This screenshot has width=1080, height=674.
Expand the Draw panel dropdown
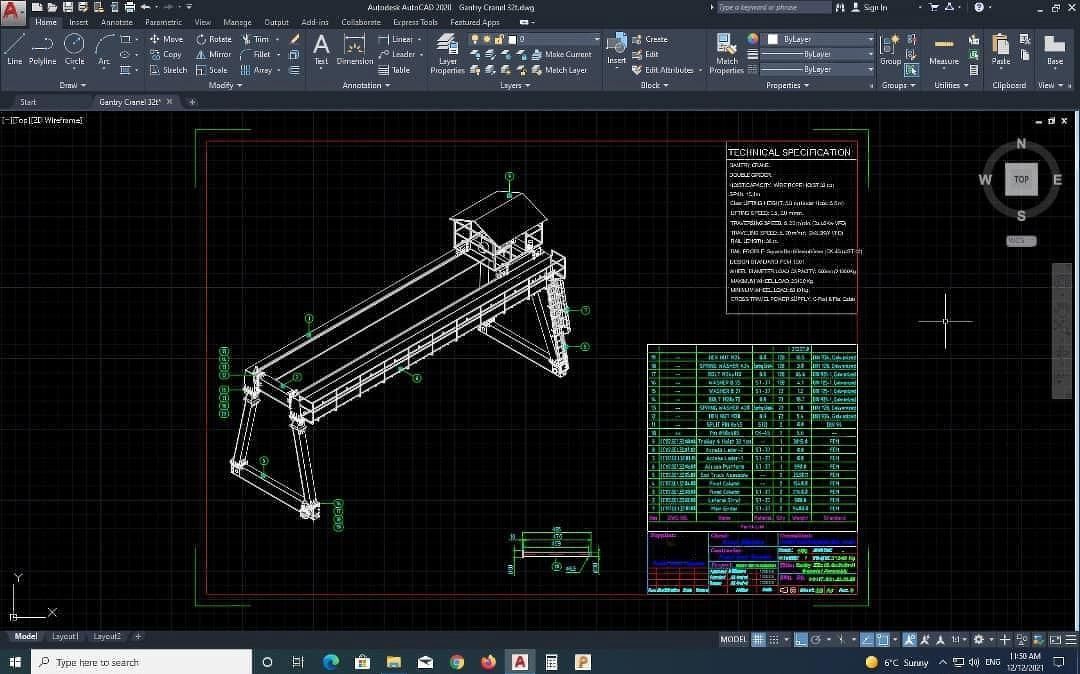coord(72,85)
